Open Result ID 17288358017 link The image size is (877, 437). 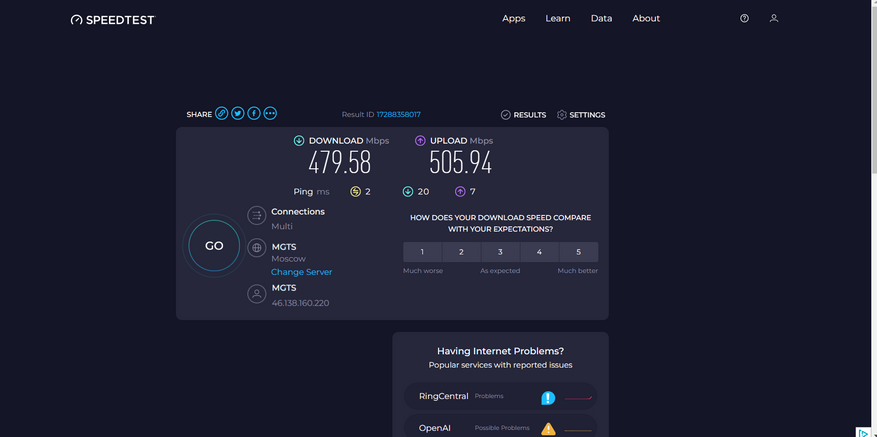pyautogui.click(x=398, y=114)
